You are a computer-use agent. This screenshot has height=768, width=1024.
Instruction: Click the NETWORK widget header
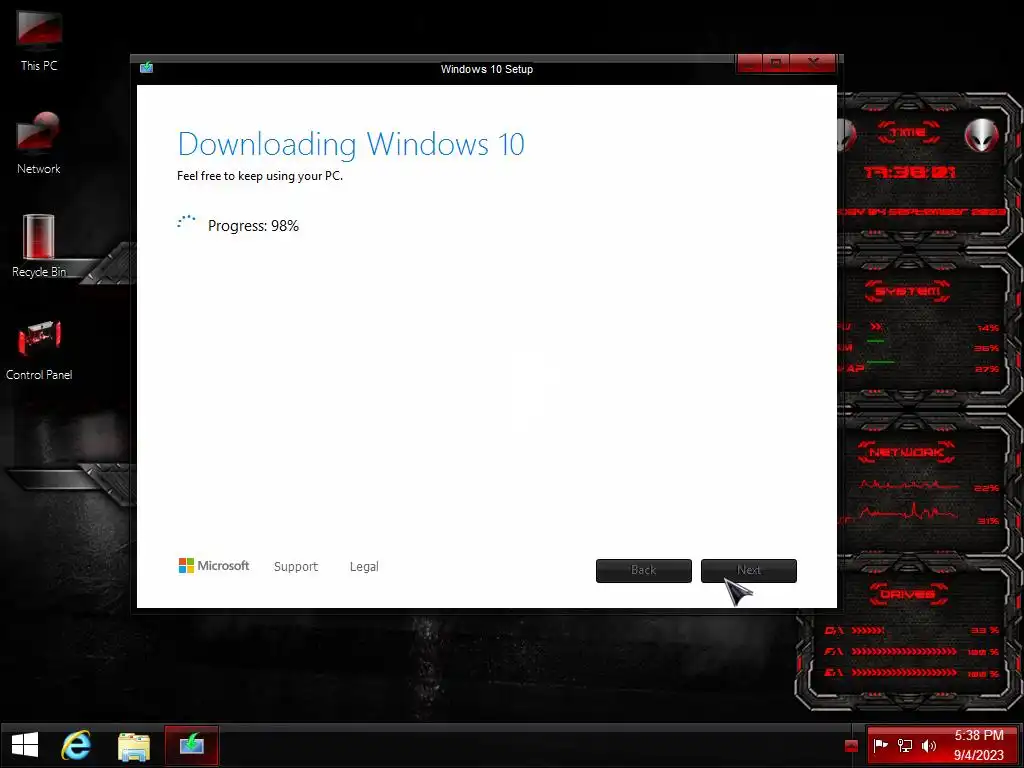click(906, 452)
